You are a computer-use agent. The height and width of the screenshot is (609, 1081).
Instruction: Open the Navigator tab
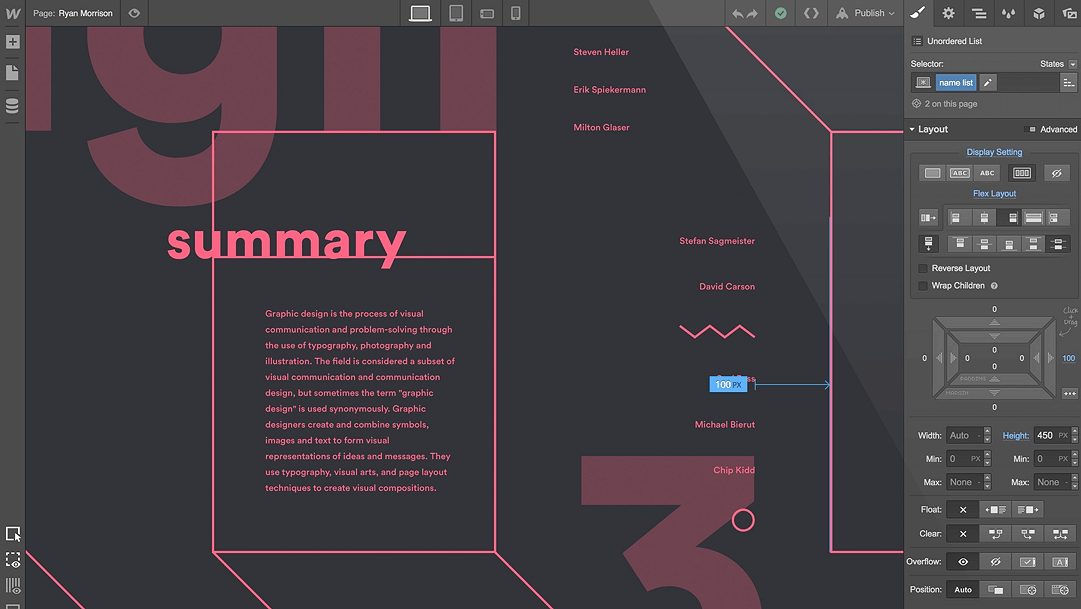point(979,13)
